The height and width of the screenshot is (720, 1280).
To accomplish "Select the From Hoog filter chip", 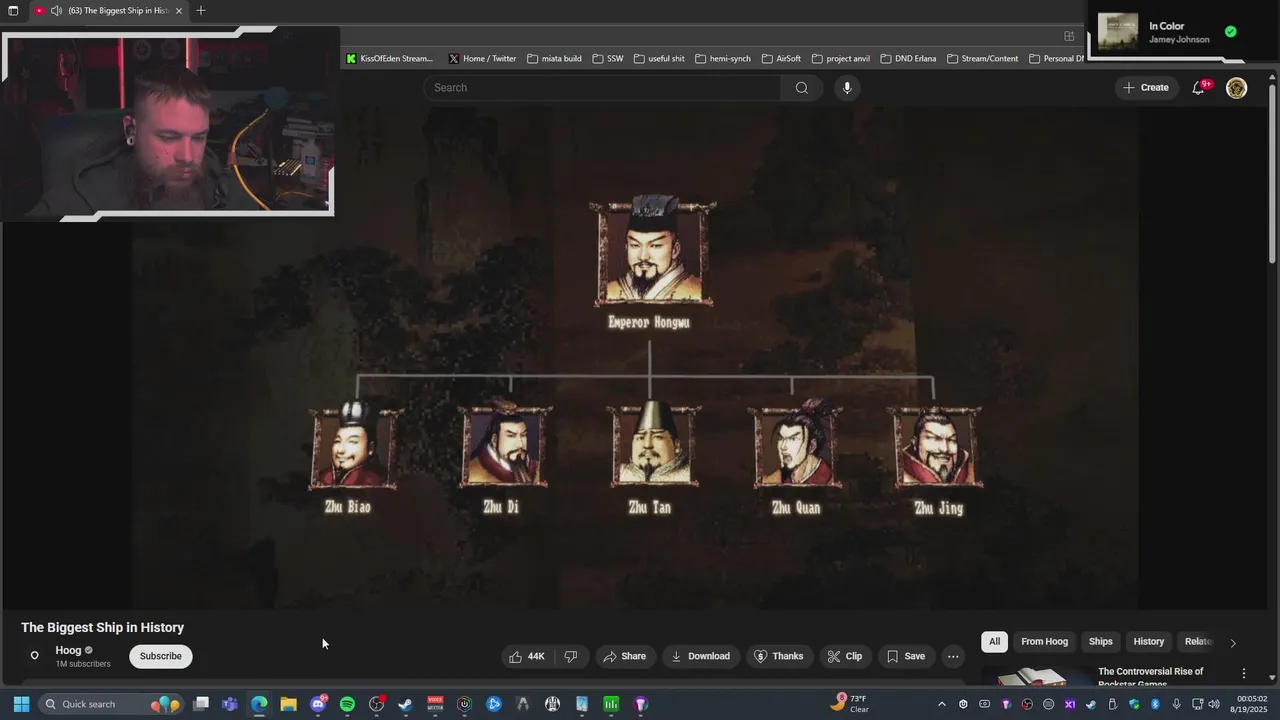I will (1044, 642).
